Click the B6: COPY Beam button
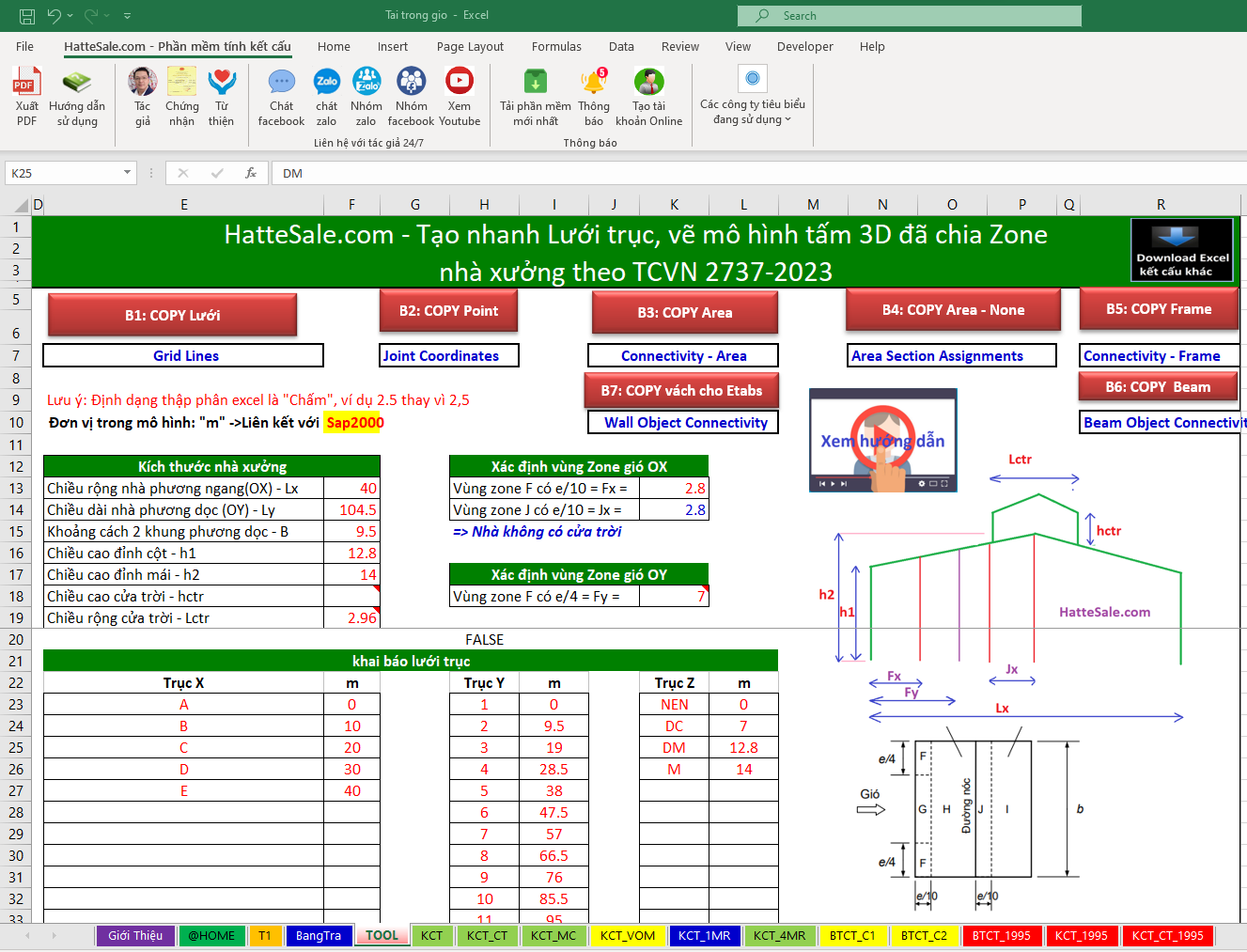Screen dimensions: 1247x952 1158,386
